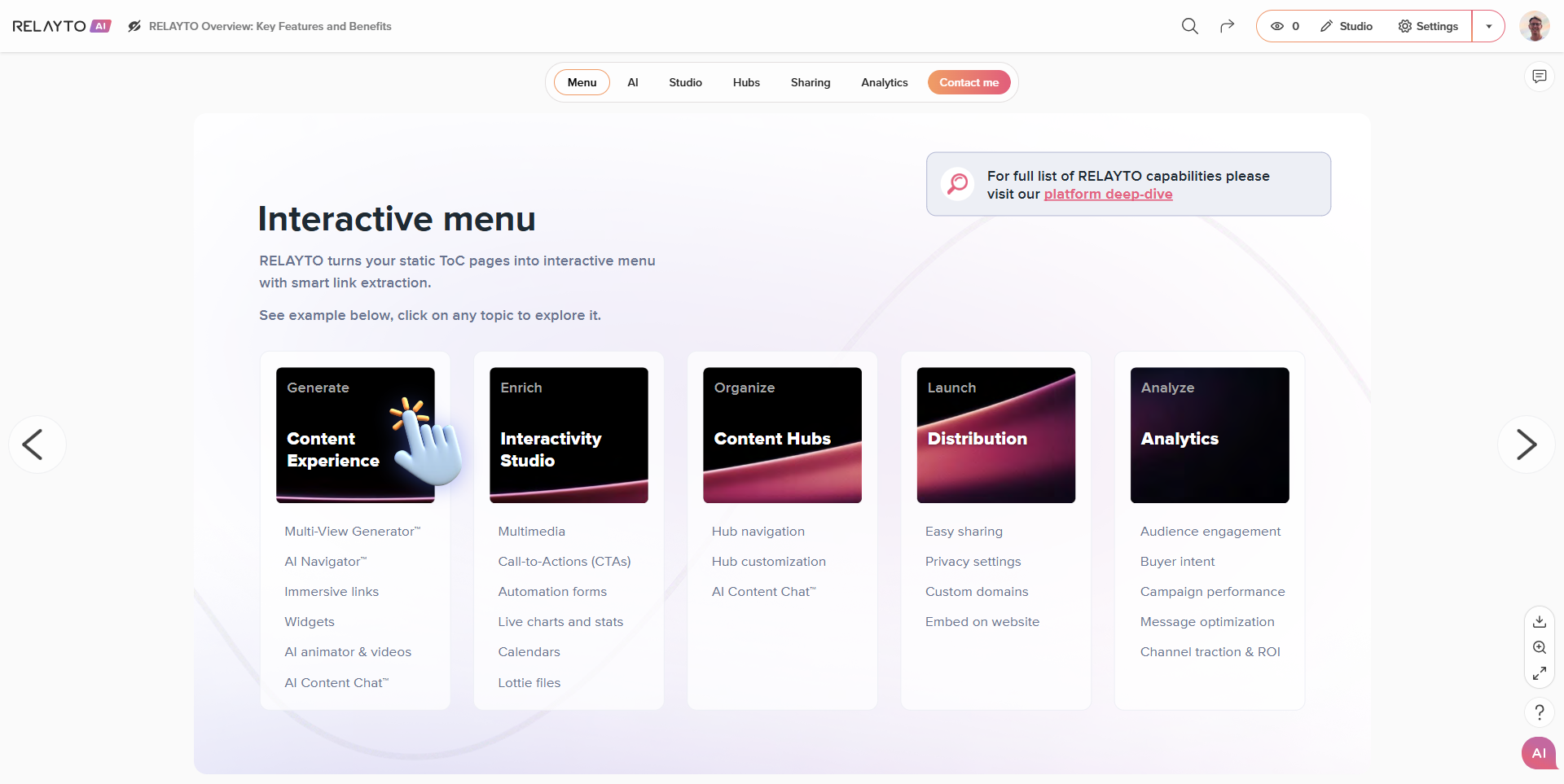Click Campaign performance link
This screenshot has width=1564, height=784.
pos(1212,591)
